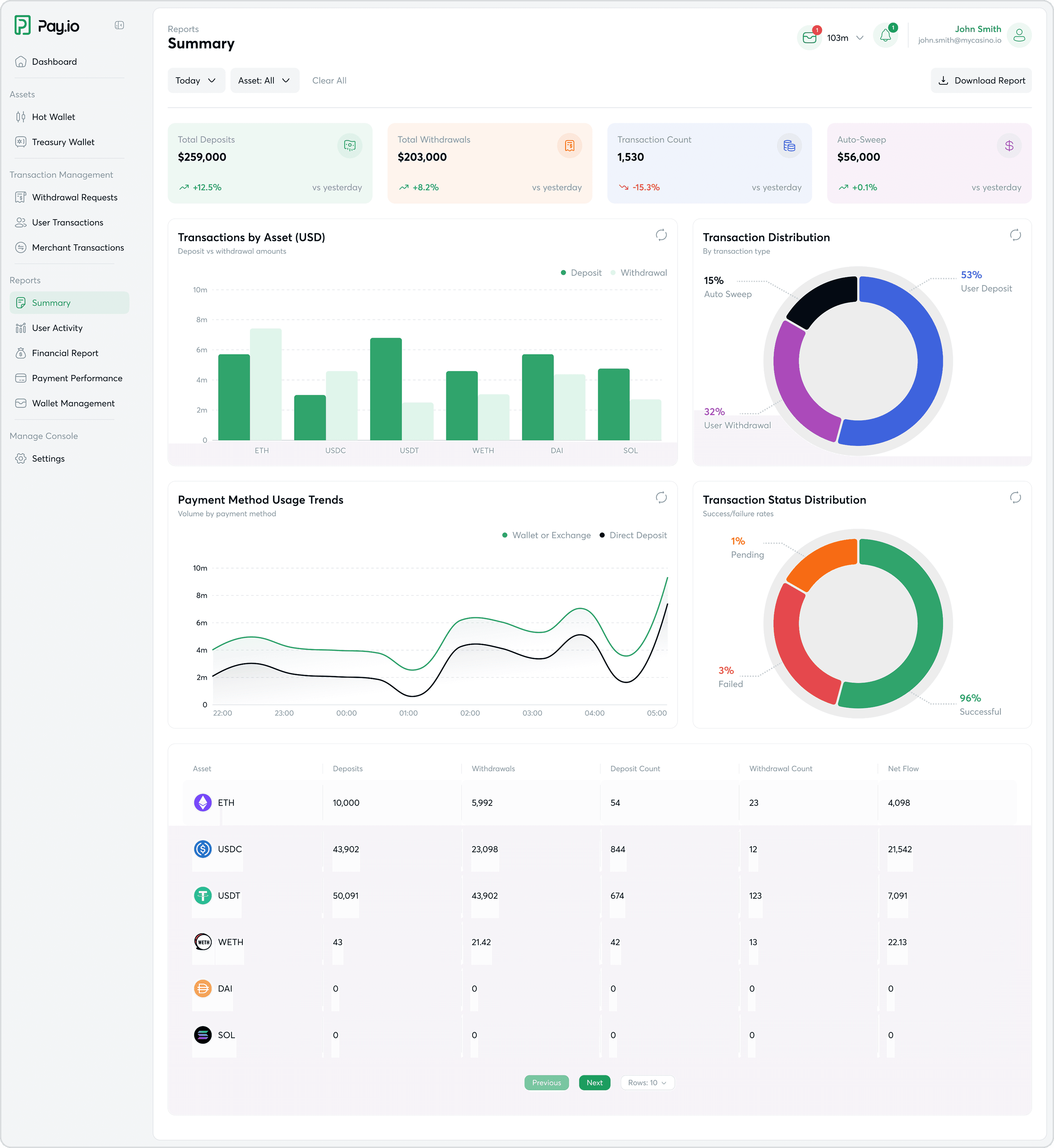The width and height of the screenshot is (1054, 1148).
Task: Toggle the Deposit legend in Transactions by Asset
Action: pyautogui.click(x=581, y=272)
